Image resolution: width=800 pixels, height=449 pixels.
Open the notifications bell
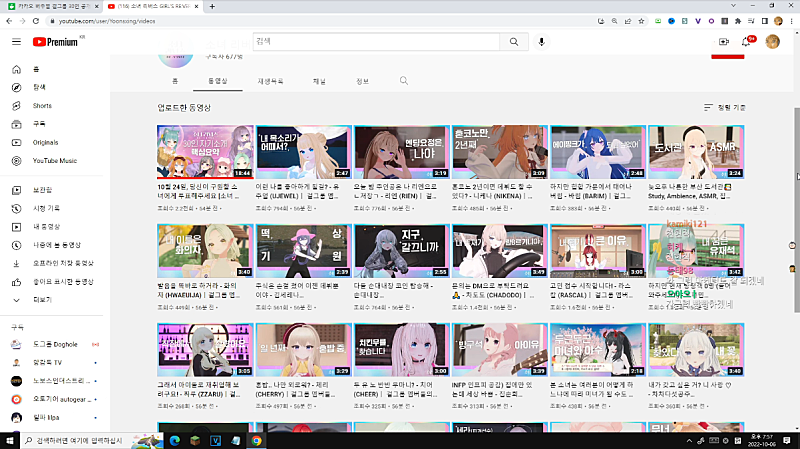746,42
